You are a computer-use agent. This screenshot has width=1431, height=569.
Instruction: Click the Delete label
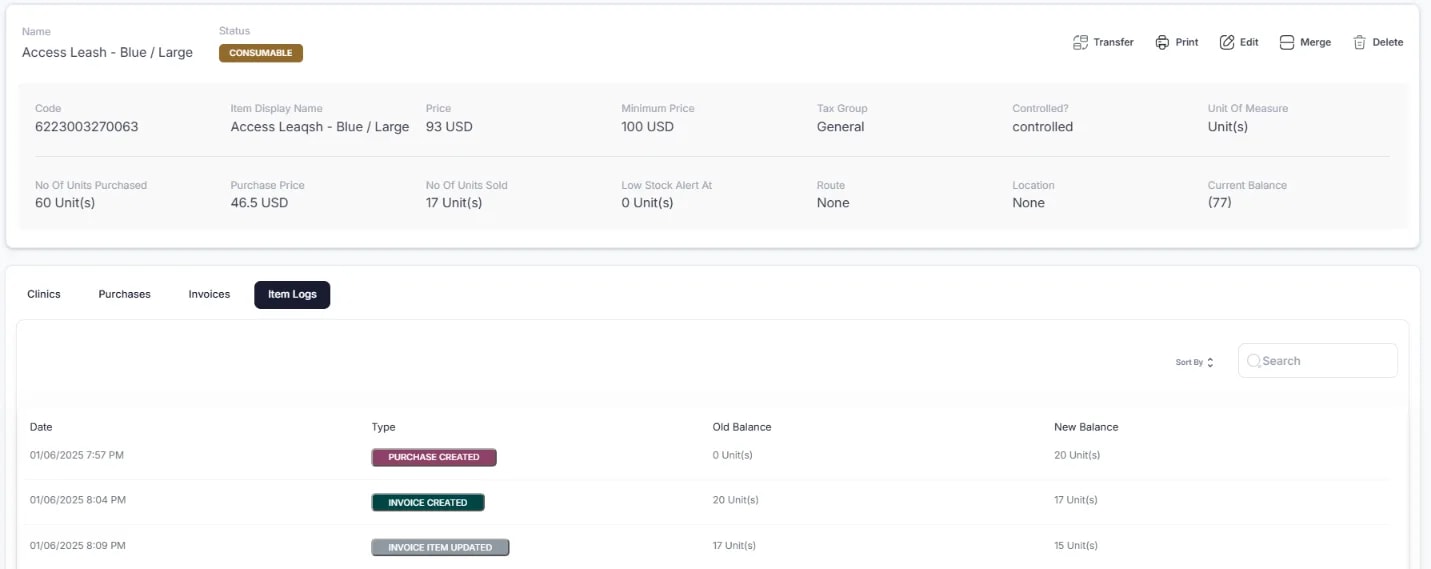pyautogui.click(x=1388, y=42)
